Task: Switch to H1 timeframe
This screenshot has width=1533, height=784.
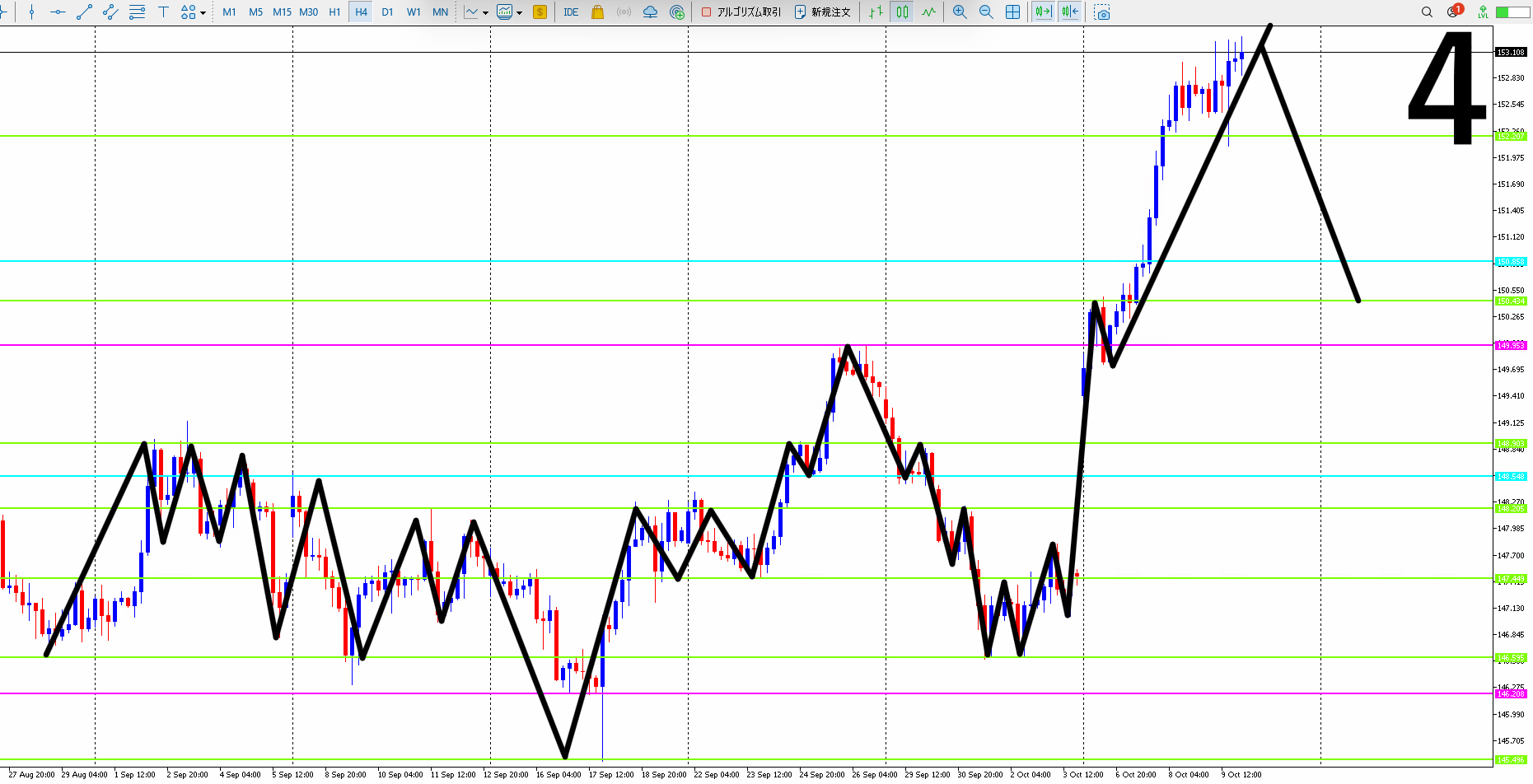Action: pyautogui.click(x=334, y=12)
